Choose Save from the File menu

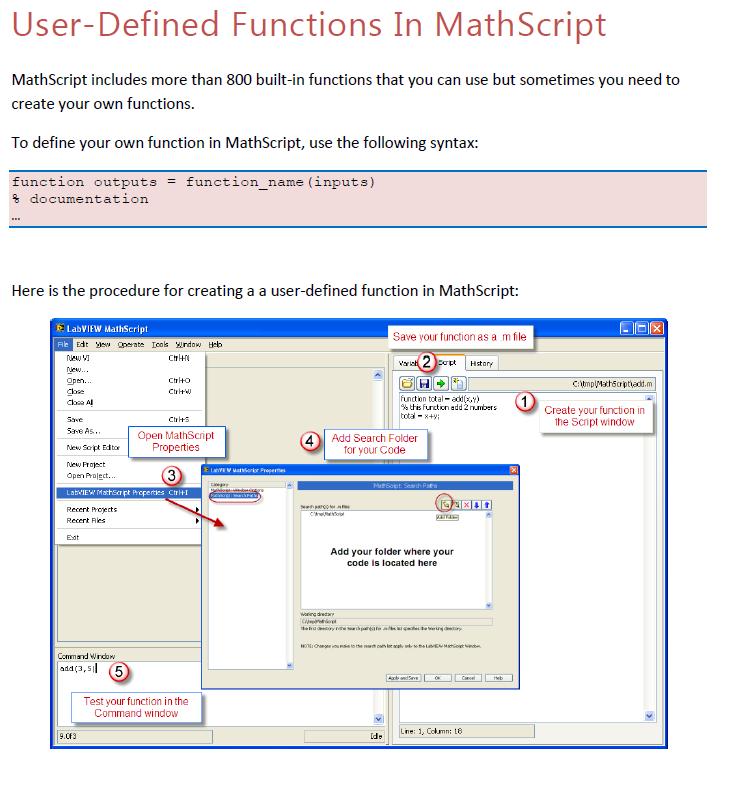coord(129,419)
